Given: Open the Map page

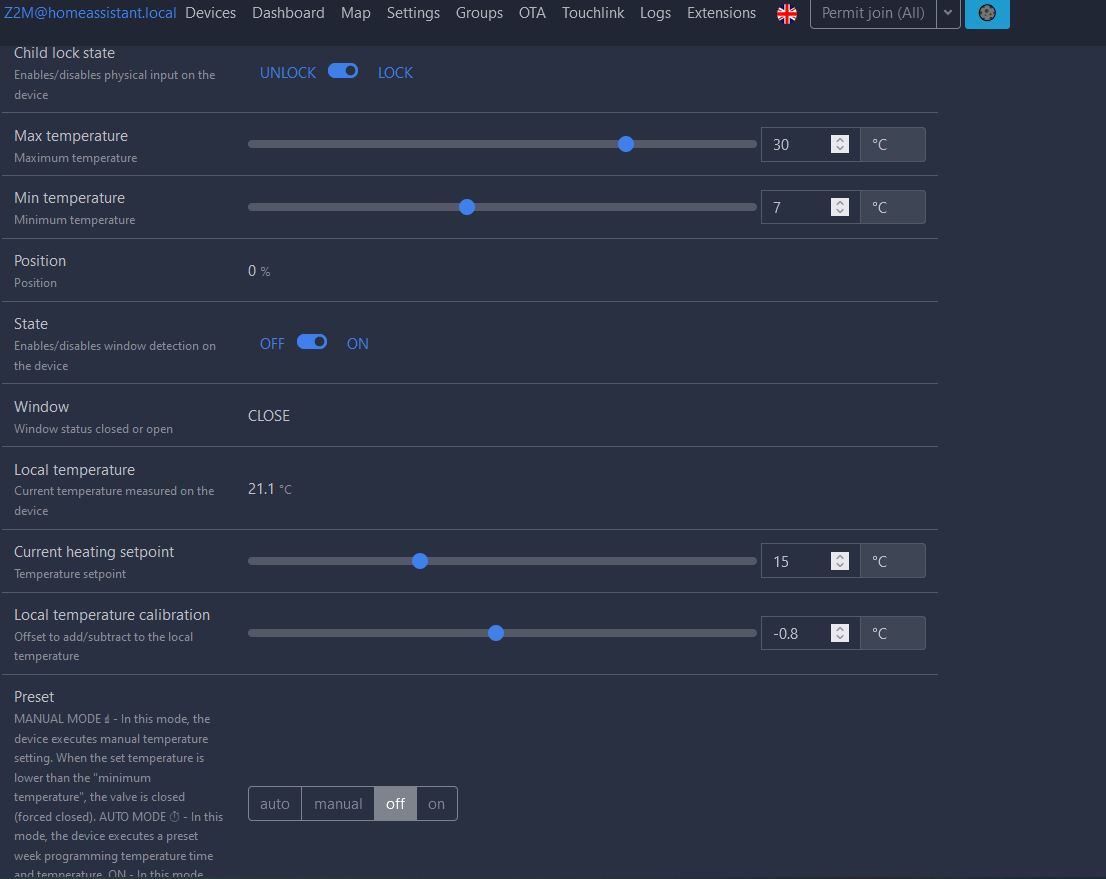Looking at the screenshot, I should click(356, 13).
